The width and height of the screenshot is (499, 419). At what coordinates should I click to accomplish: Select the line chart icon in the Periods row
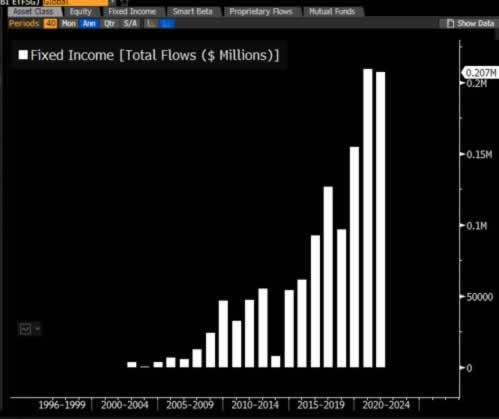coord(151,23)
